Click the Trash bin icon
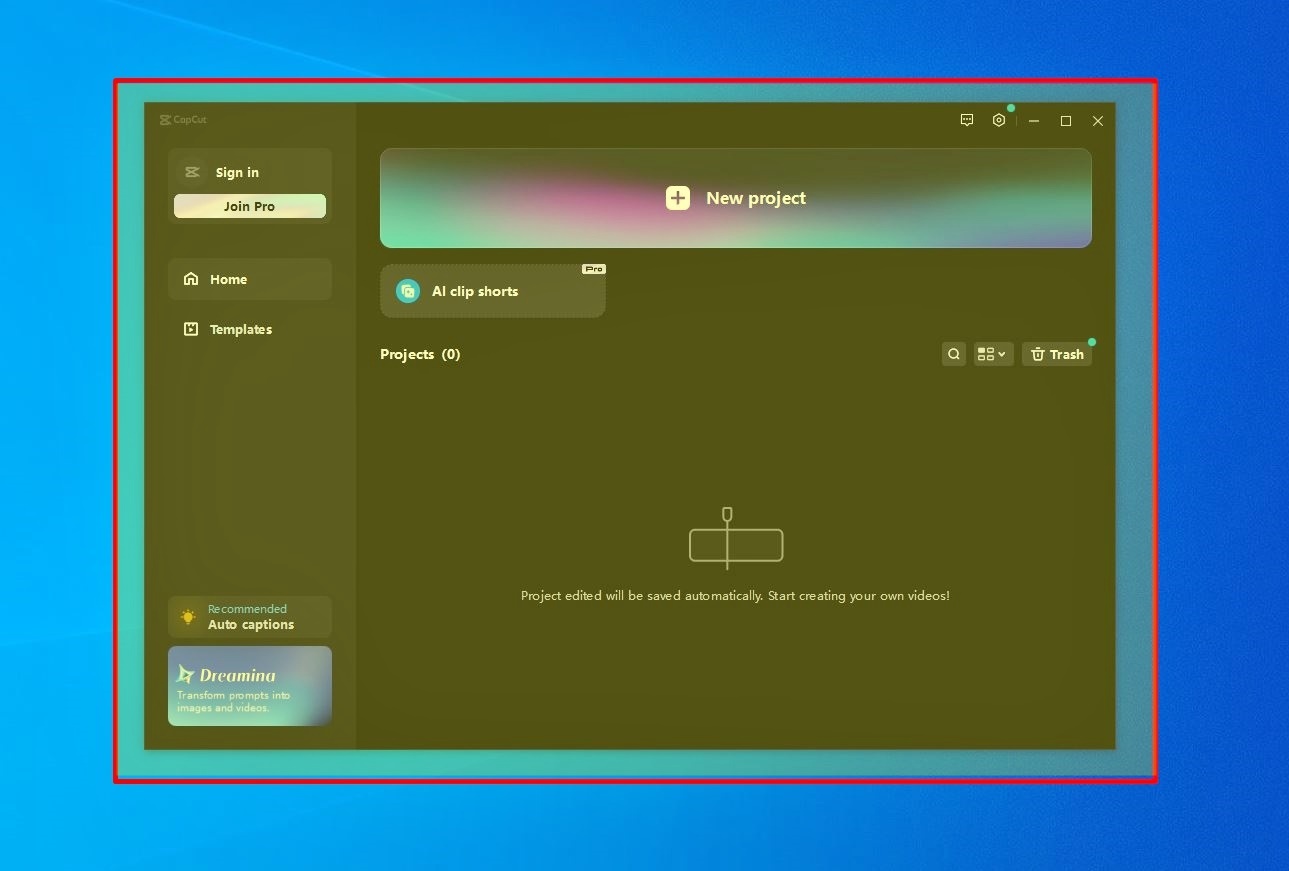This screenshot has height=871, width=1289. pyautogui.click(x=1038, y=354)
